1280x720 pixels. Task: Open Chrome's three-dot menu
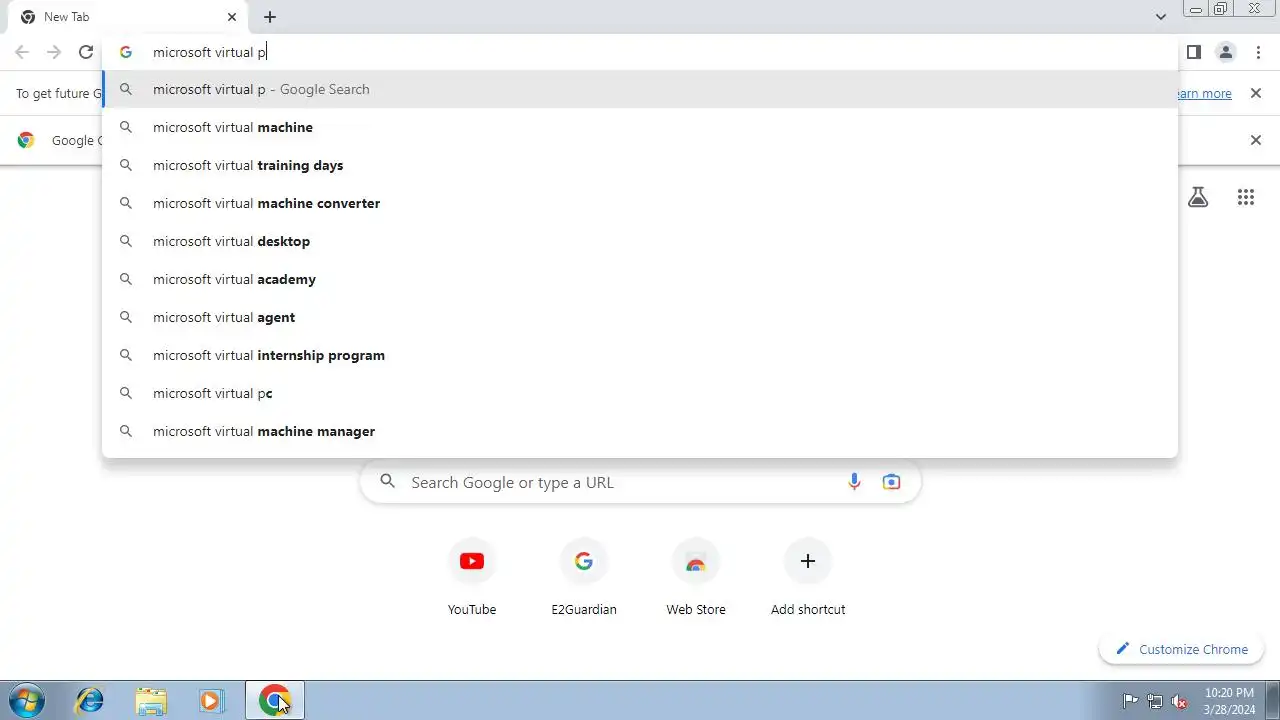[1258, 52]
